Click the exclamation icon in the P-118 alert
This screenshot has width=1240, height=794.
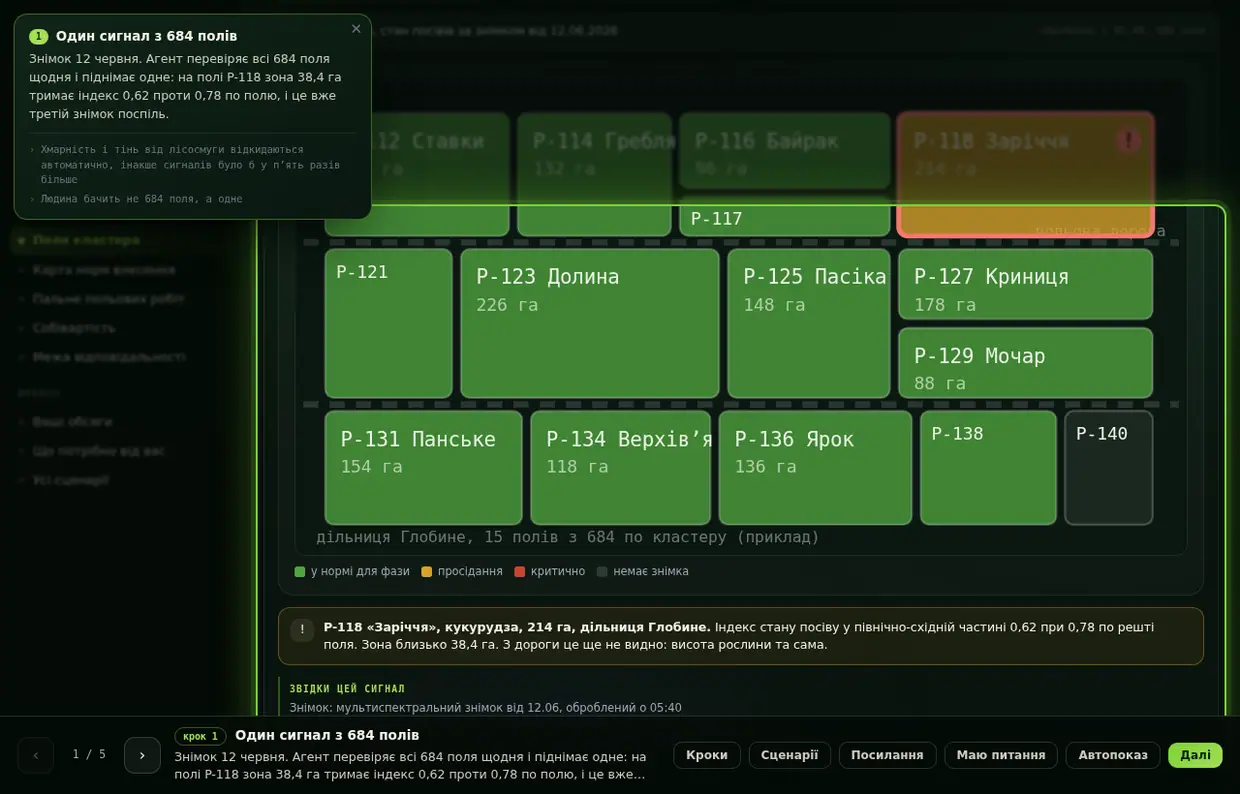click(302, 630)
